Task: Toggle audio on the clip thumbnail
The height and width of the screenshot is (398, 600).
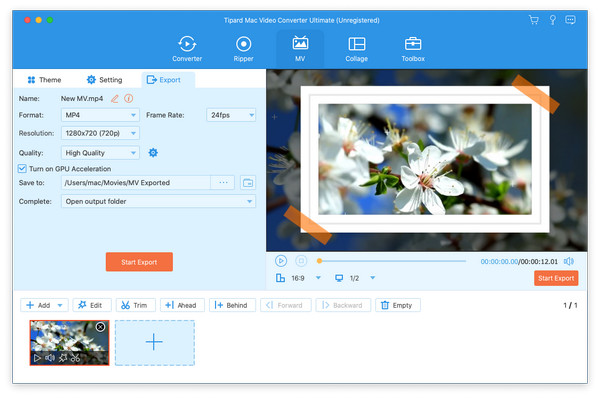Action: pyautogui.click(x=50, y=358)
